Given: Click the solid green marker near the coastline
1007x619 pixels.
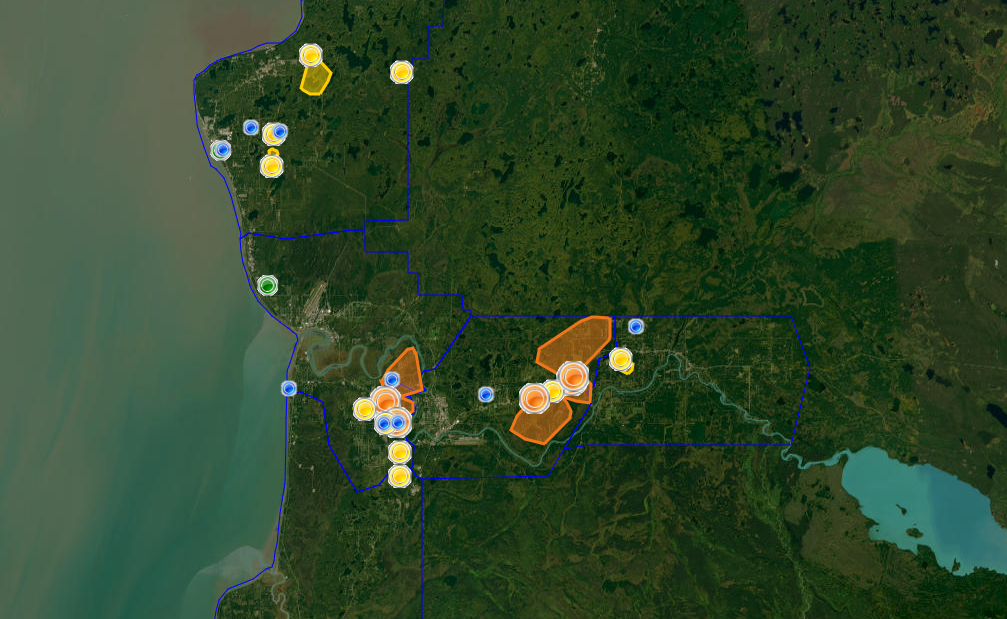Looking at the screenshot, I should tap(267, 285).
